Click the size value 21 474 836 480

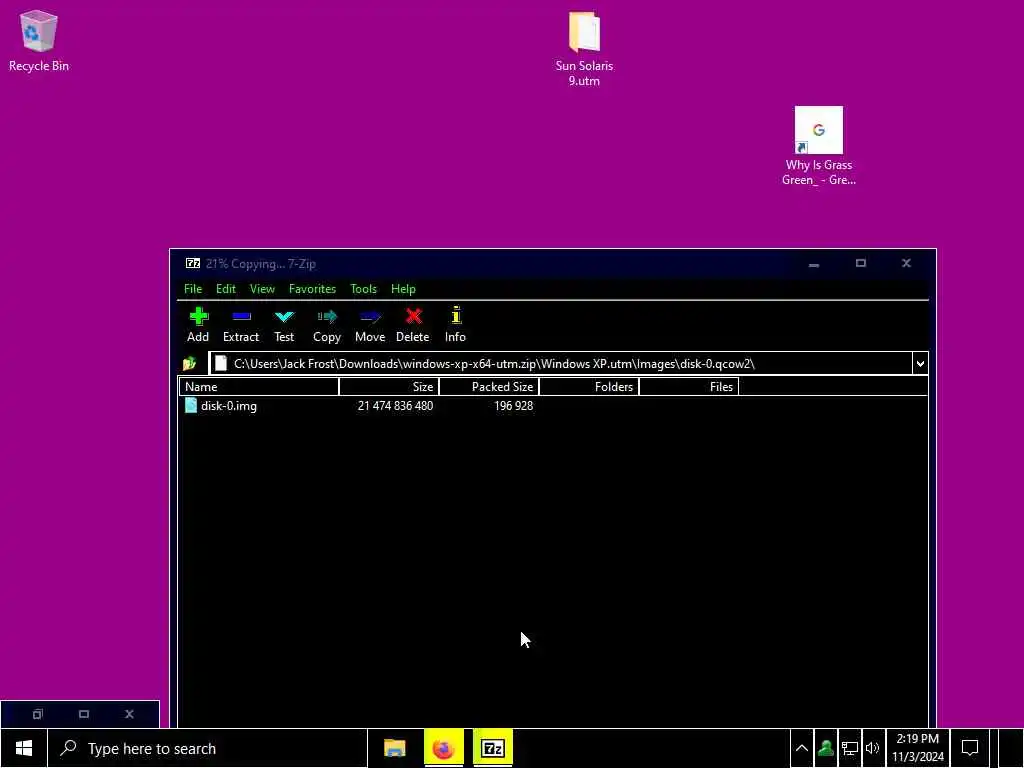(395, 406)
